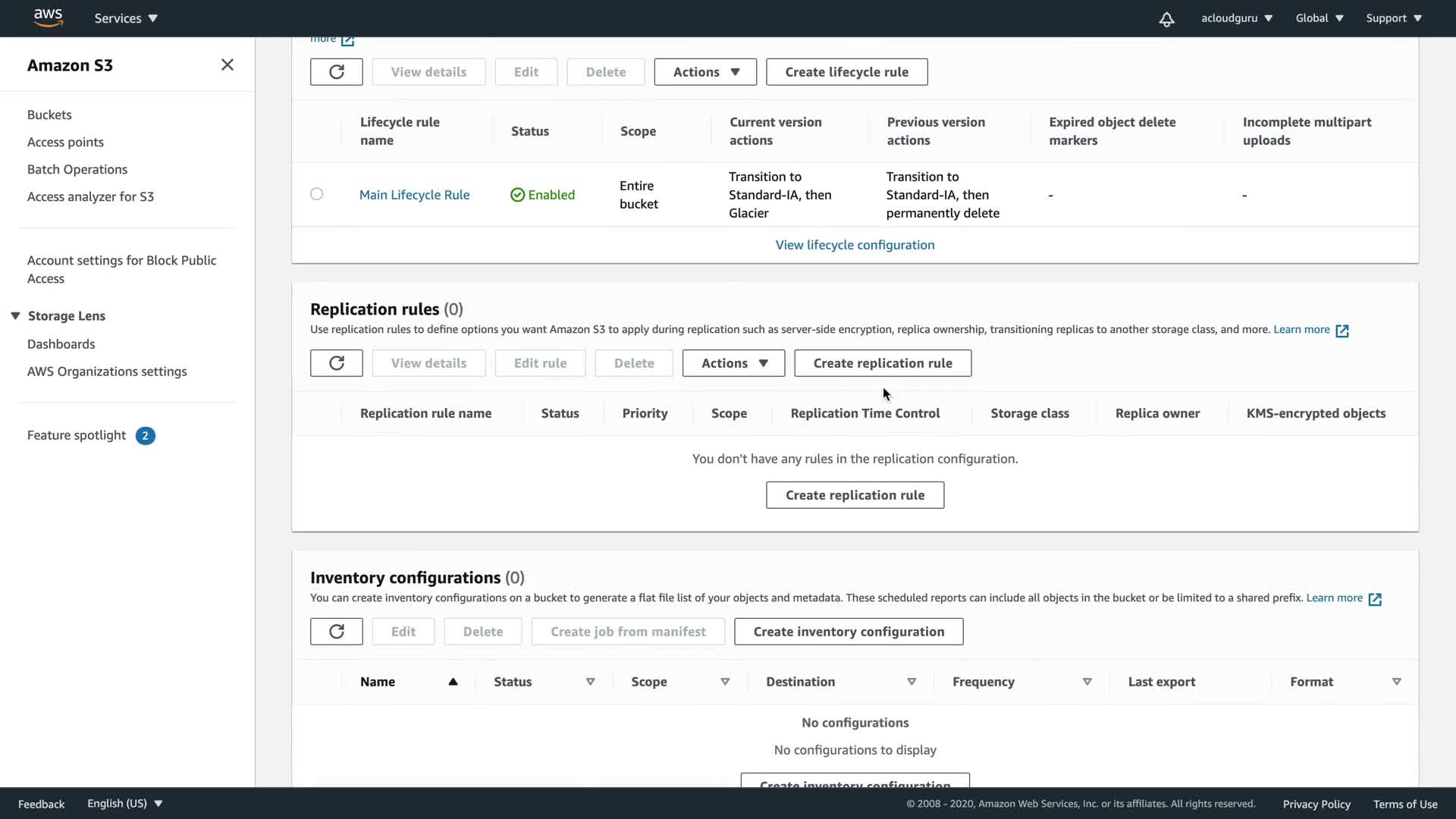Open the lifecycle Actions dropdown
The width and height of the screenshot is (1456, 819).
point(705,72)
